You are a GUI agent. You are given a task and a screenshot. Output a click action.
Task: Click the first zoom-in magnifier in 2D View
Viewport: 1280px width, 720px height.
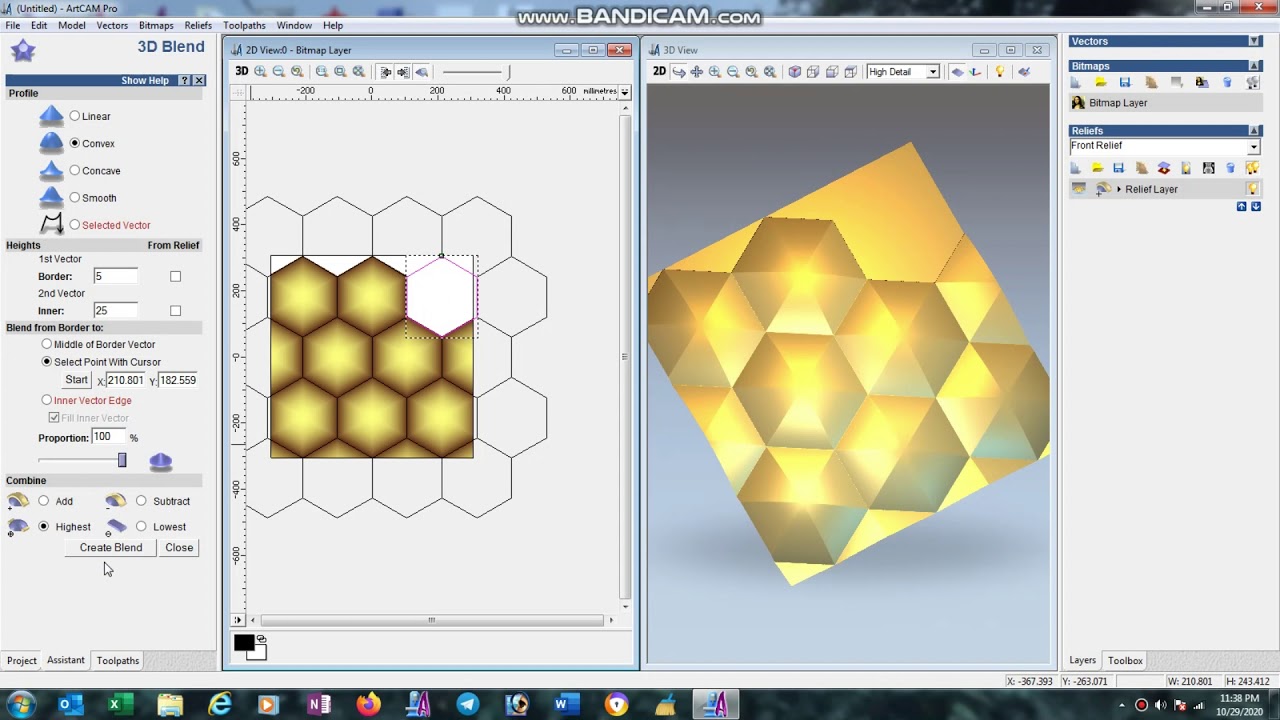261,72
